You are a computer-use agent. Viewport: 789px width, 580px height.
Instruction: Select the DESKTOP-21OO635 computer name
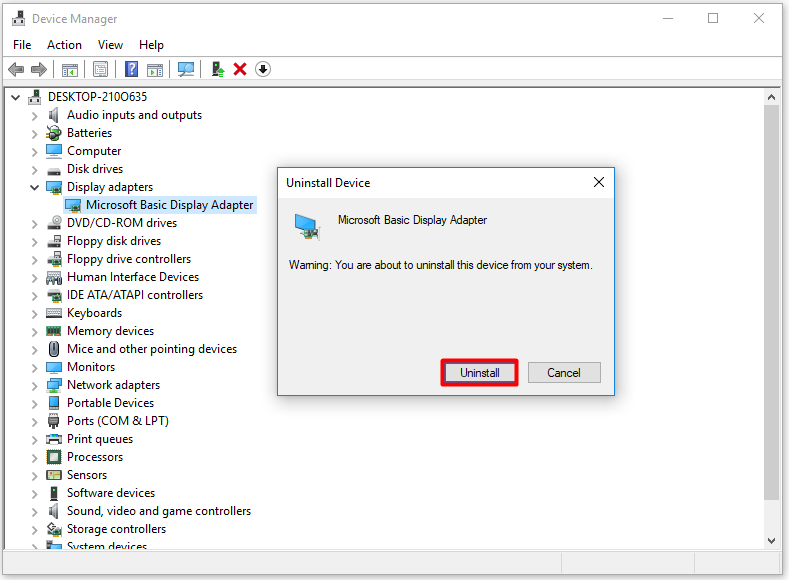pos(98,97)
